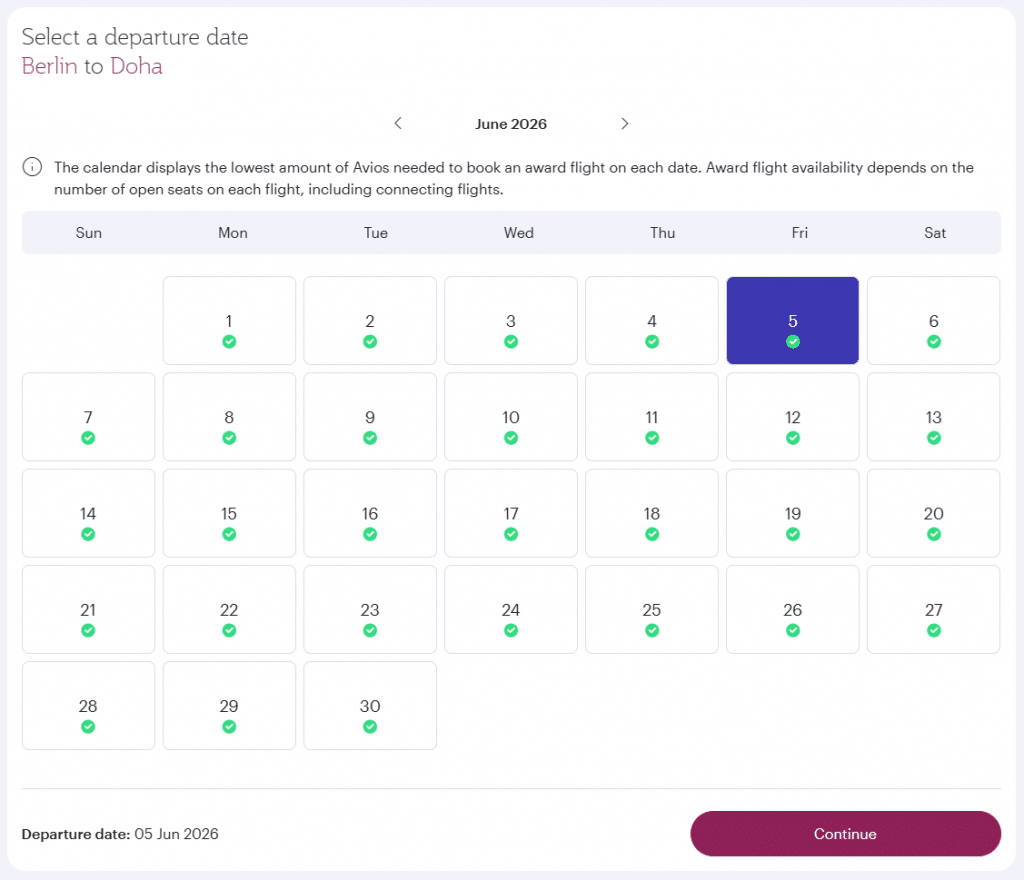Click the availability check icon on June 30
The width and height of the screenshot is (1024, 880).
coord(370,727)
